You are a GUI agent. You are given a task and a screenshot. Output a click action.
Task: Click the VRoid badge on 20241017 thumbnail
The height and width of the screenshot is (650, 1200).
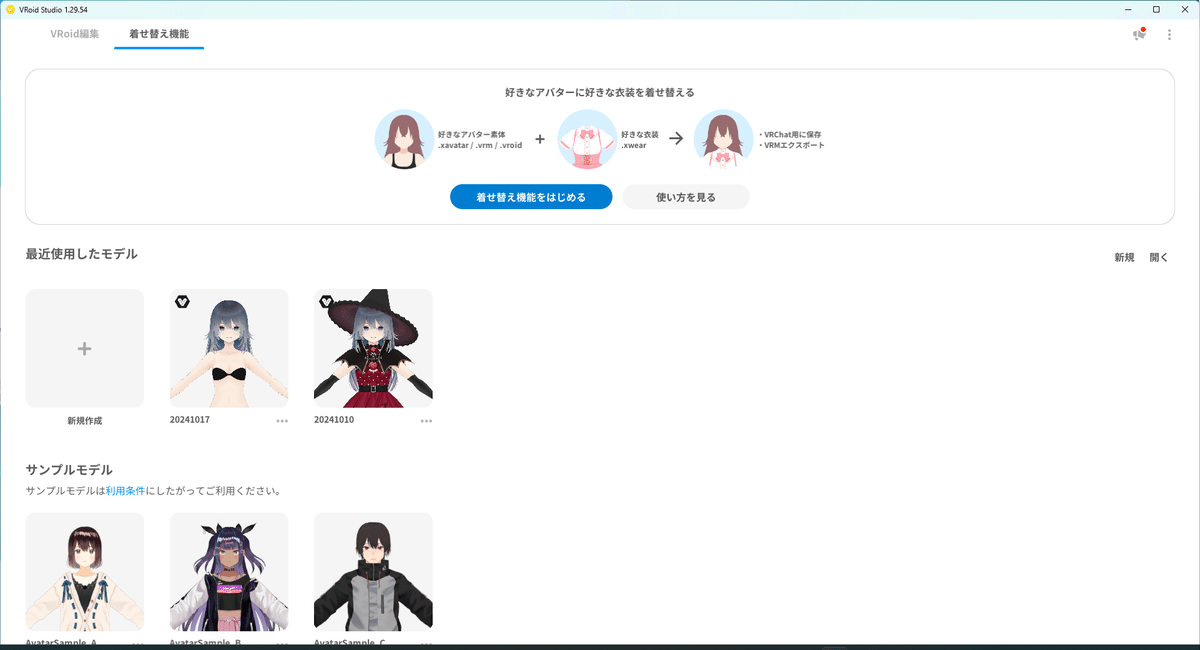[x=182, y=301]
